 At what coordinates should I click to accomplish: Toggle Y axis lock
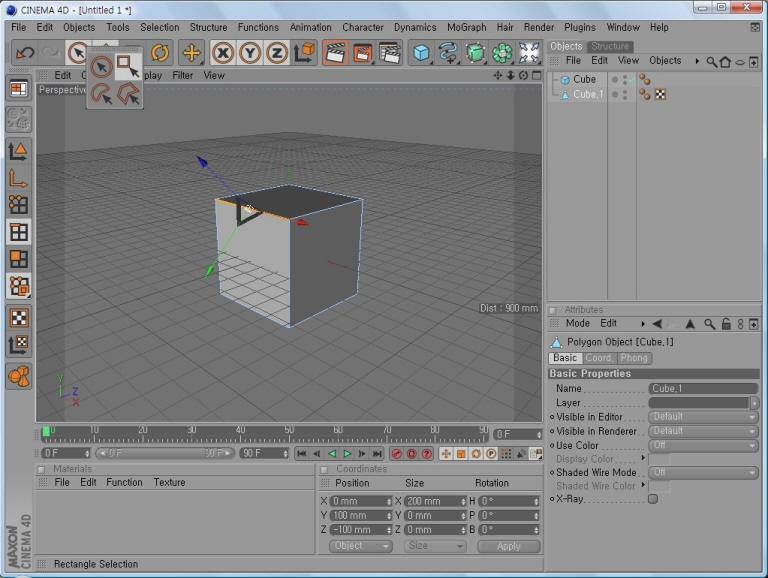[x=250, y=52]
